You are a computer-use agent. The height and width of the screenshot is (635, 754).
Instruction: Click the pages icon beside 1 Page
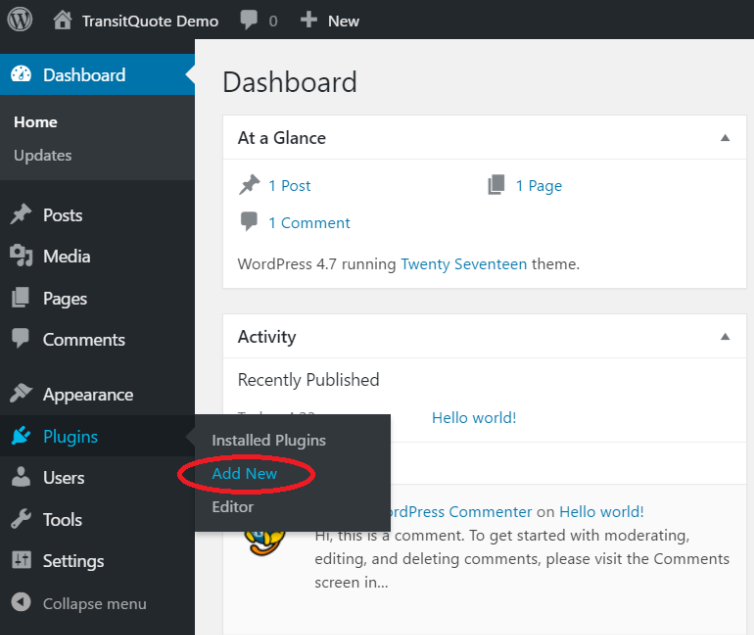click(496, 185)
